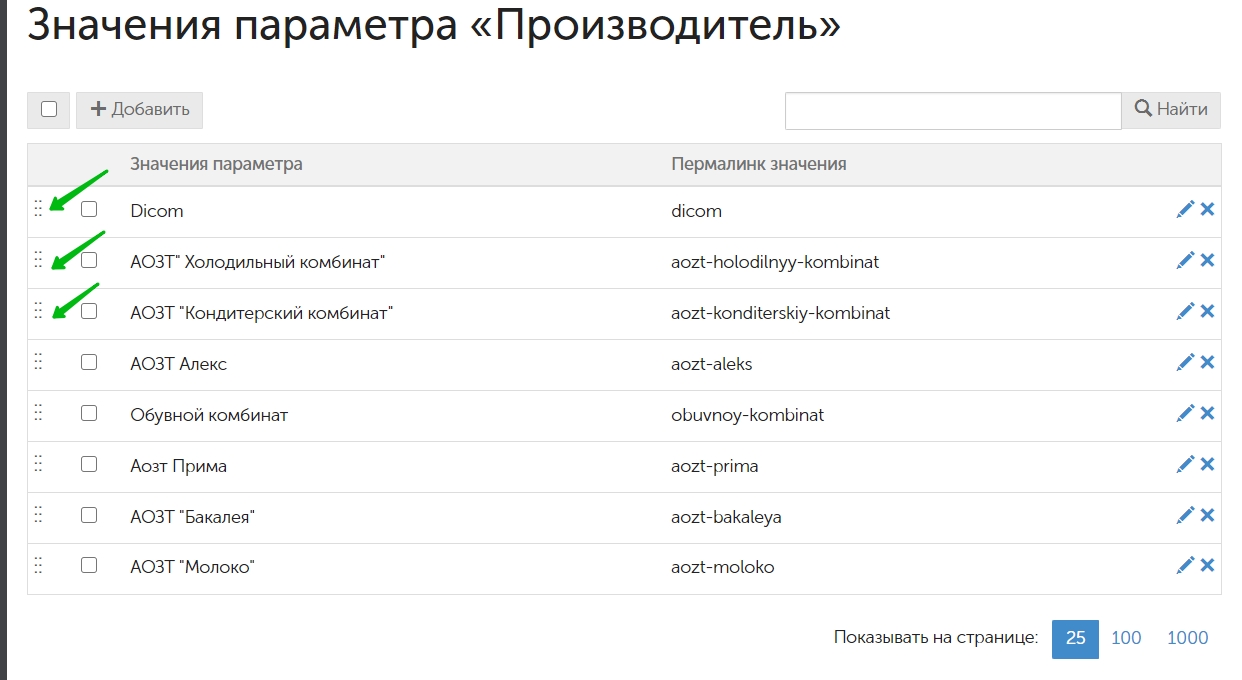Edit the Dicom row with the pencil icon
Viewport: 1242px width, 680px height.
pyautogui.click(x=1185, y=209)
